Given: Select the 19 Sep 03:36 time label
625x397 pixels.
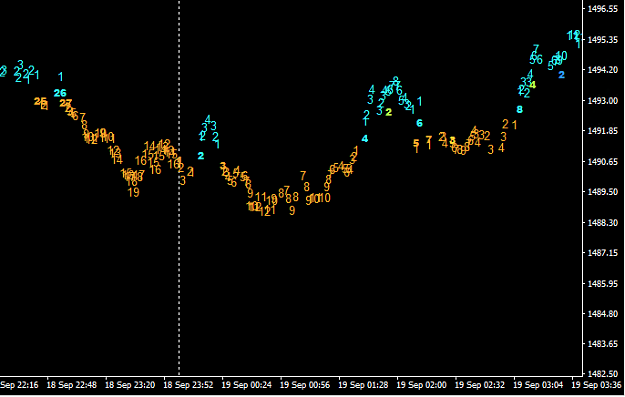Looking at the screenshot, I should pyautogui.click(x=596, y=385).
